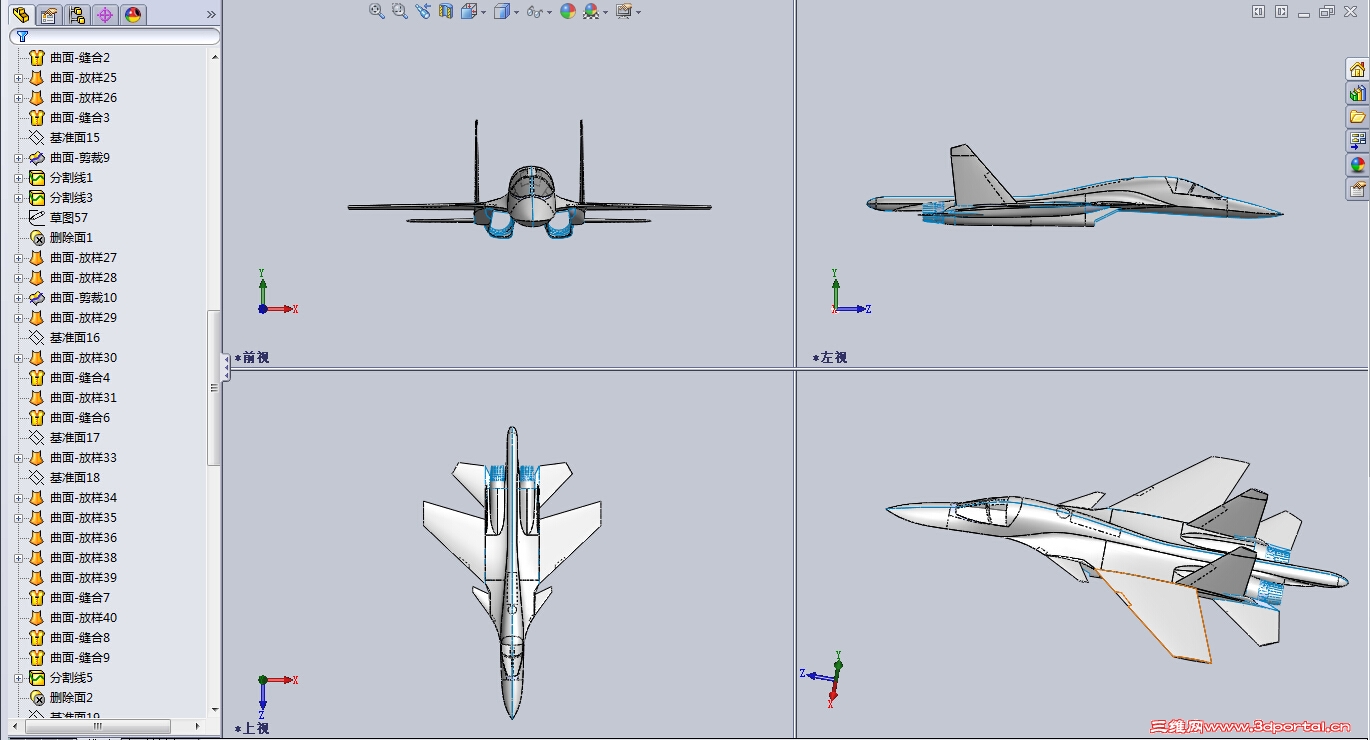Open the Design Library task pane tab

coord(1357,93)
